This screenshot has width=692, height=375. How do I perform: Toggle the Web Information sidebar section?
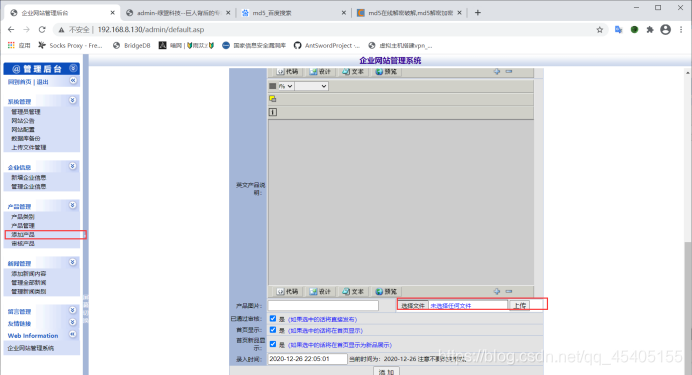tap(73, 334)
